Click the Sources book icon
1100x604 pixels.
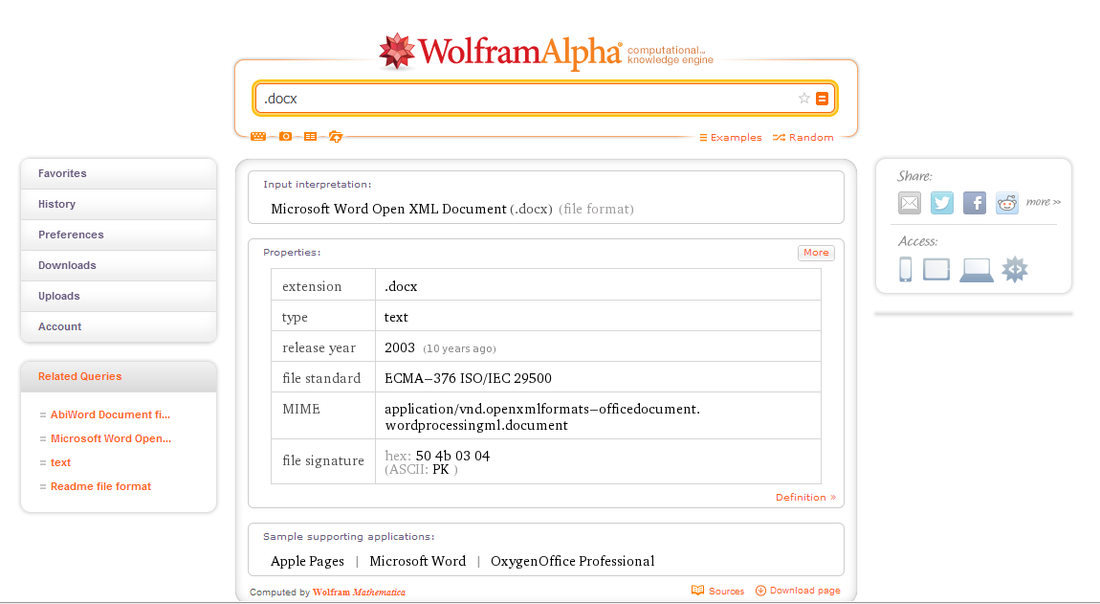[x=697, y=591]
